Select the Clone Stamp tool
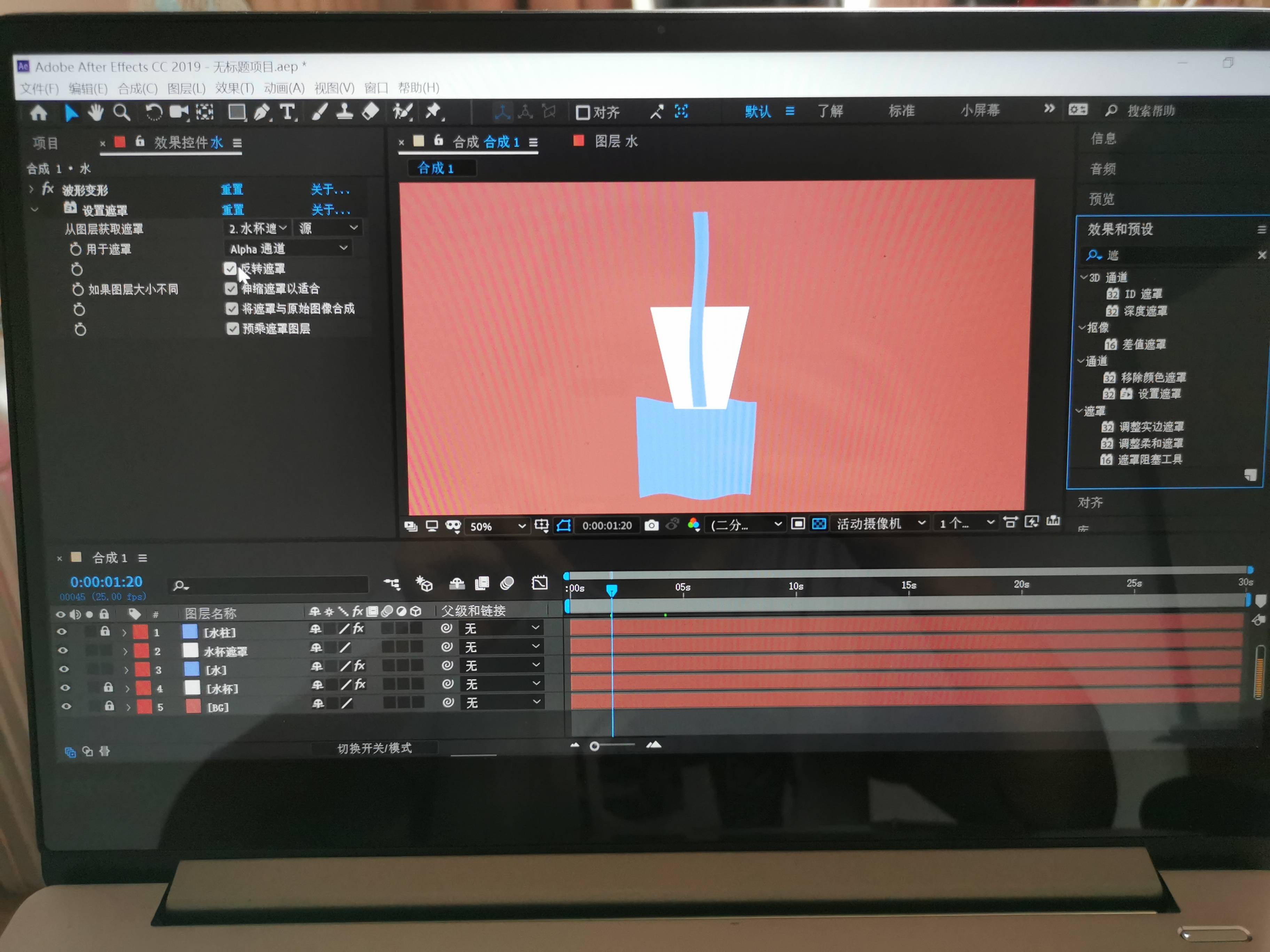The image size is (1270, 952). point(344,111)
